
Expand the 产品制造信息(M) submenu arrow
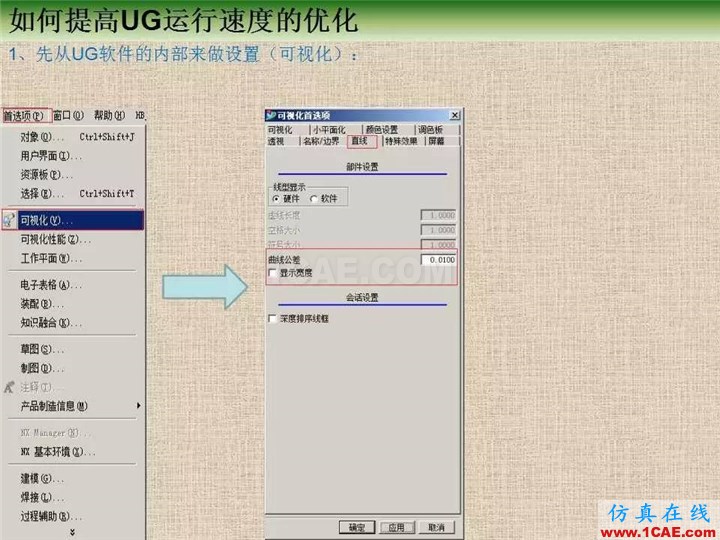[138, 406]
